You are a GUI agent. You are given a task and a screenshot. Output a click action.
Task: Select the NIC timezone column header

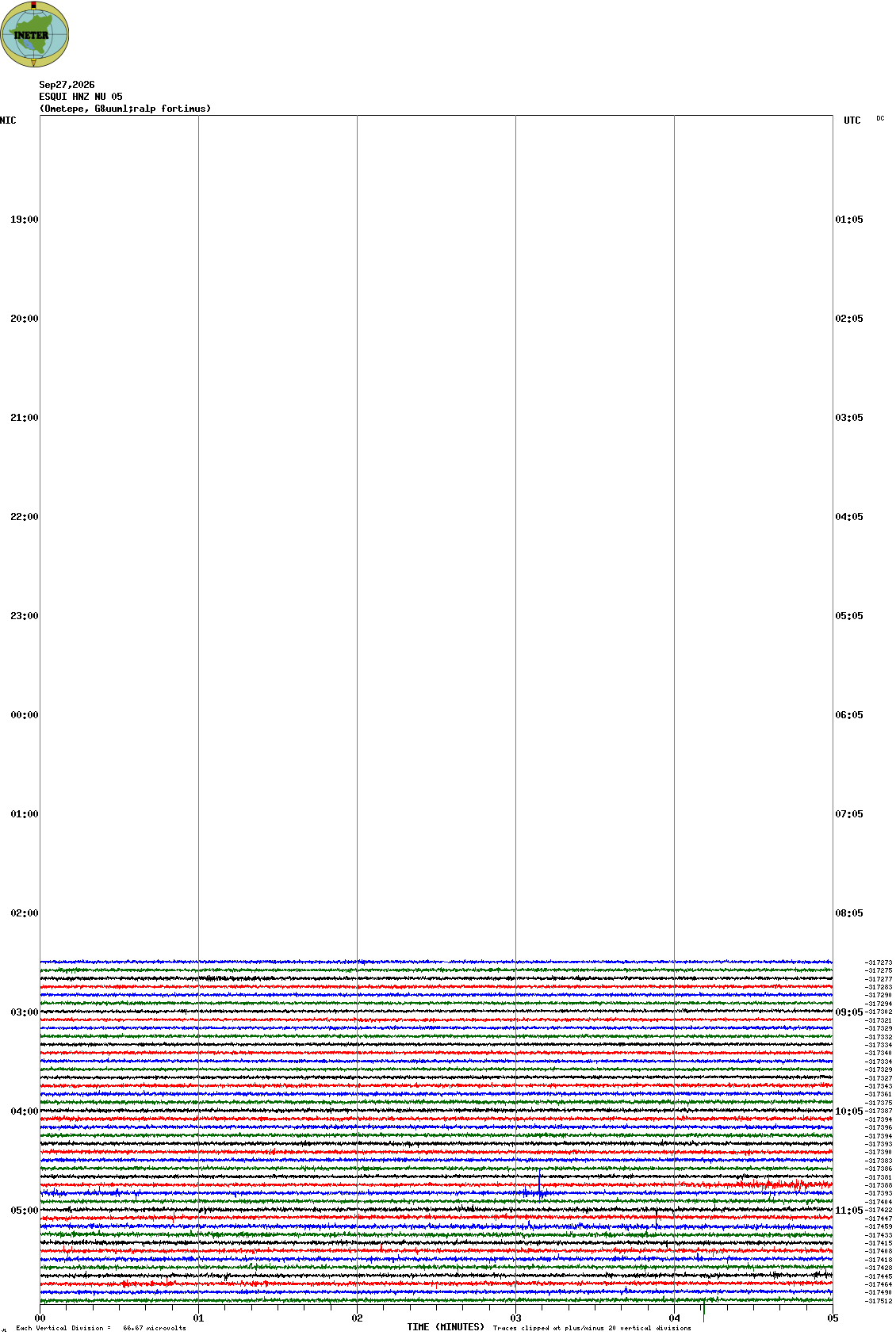(8, 121)
